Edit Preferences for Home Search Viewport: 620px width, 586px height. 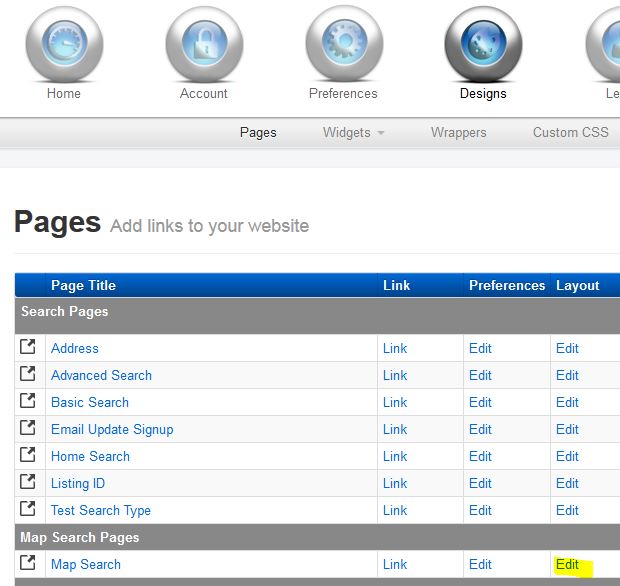[480, 456]
